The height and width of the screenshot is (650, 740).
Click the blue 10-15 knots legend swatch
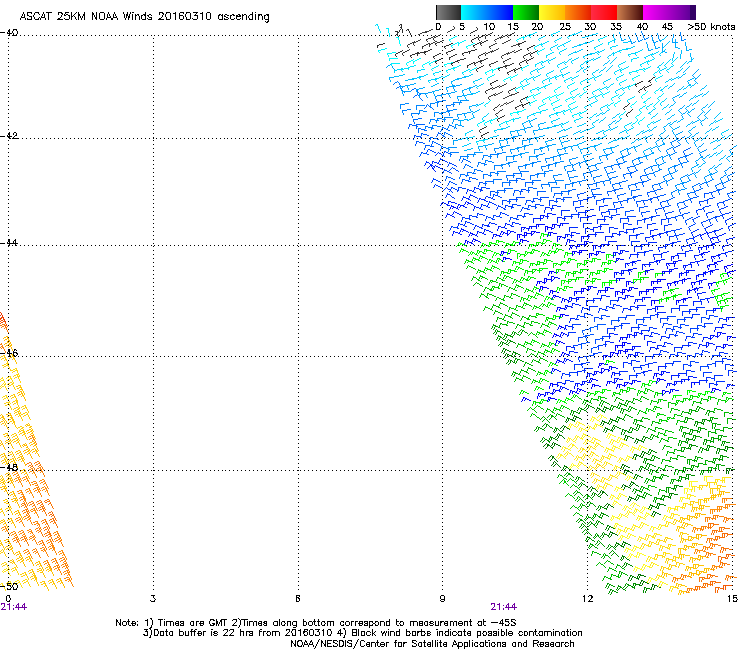500,12
